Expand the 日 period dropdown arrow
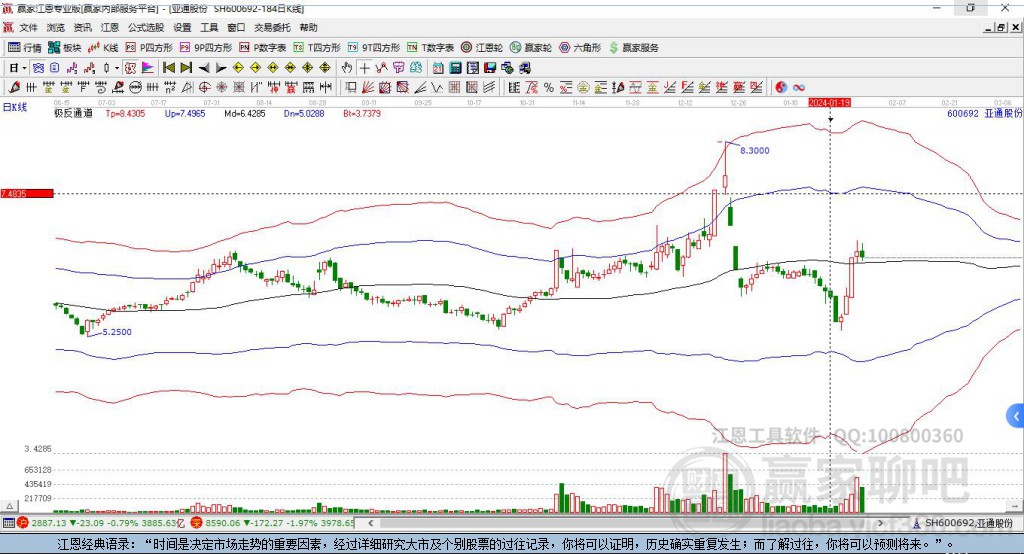The width and height of the screenshot is (1024, 554). point(25,68)
